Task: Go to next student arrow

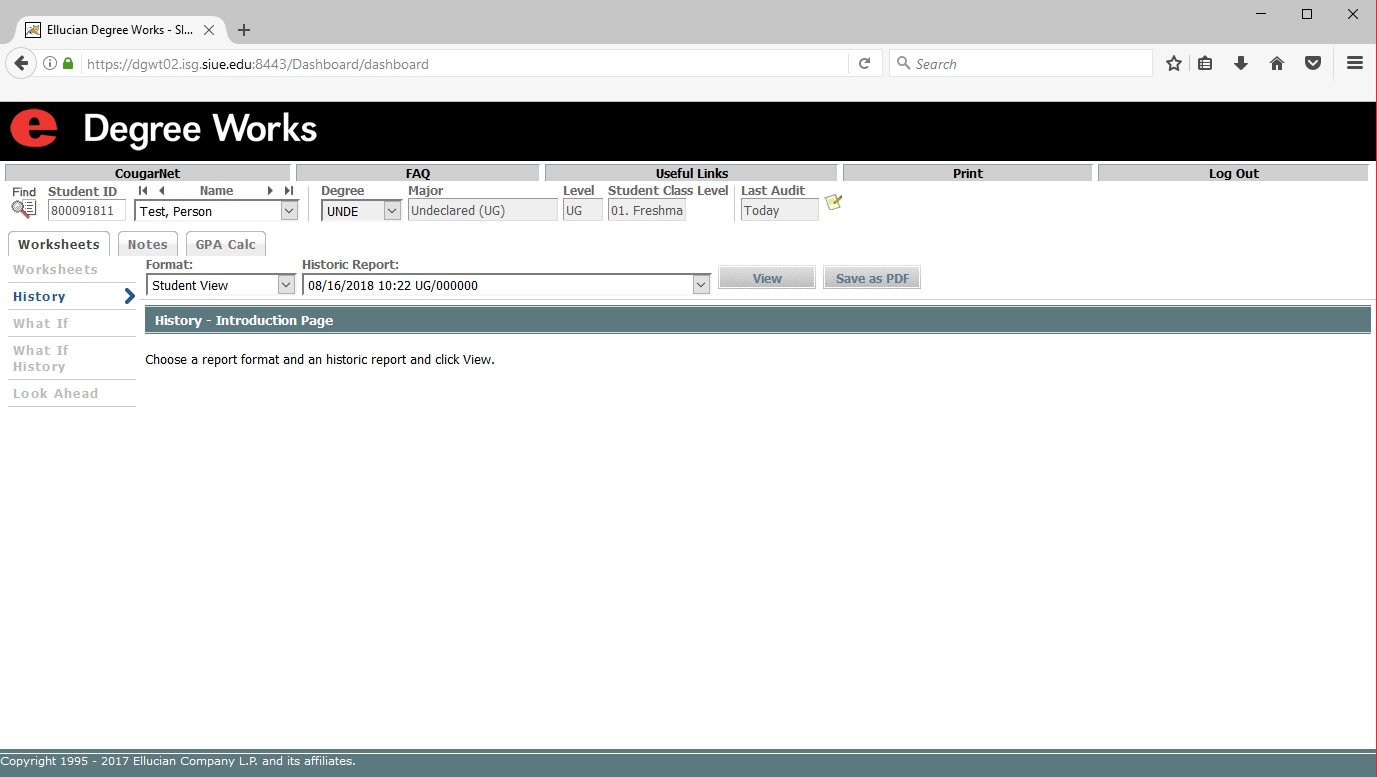Action: [x=270, y=191]
